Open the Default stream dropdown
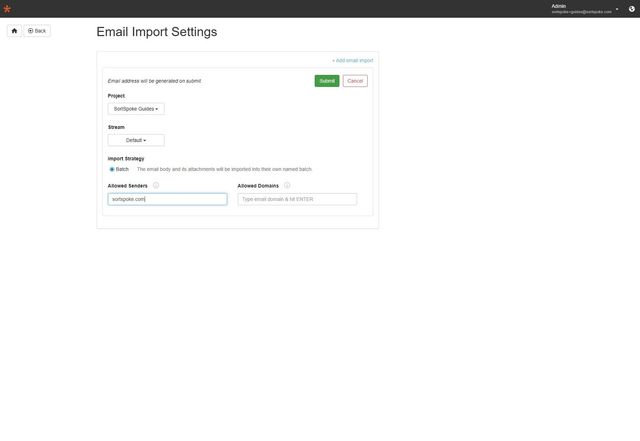This screenshot has height=441, width=640. click(136, 140)
